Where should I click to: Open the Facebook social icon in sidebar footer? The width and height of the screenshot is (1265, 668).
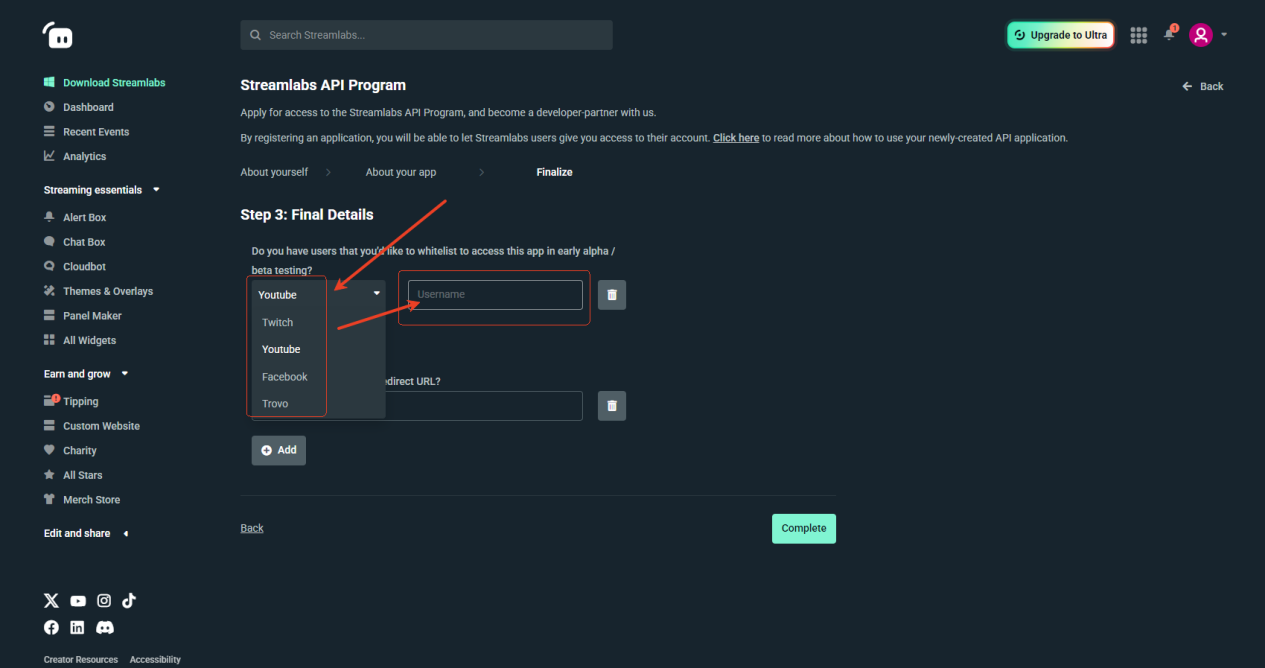(x=51, y=627)
